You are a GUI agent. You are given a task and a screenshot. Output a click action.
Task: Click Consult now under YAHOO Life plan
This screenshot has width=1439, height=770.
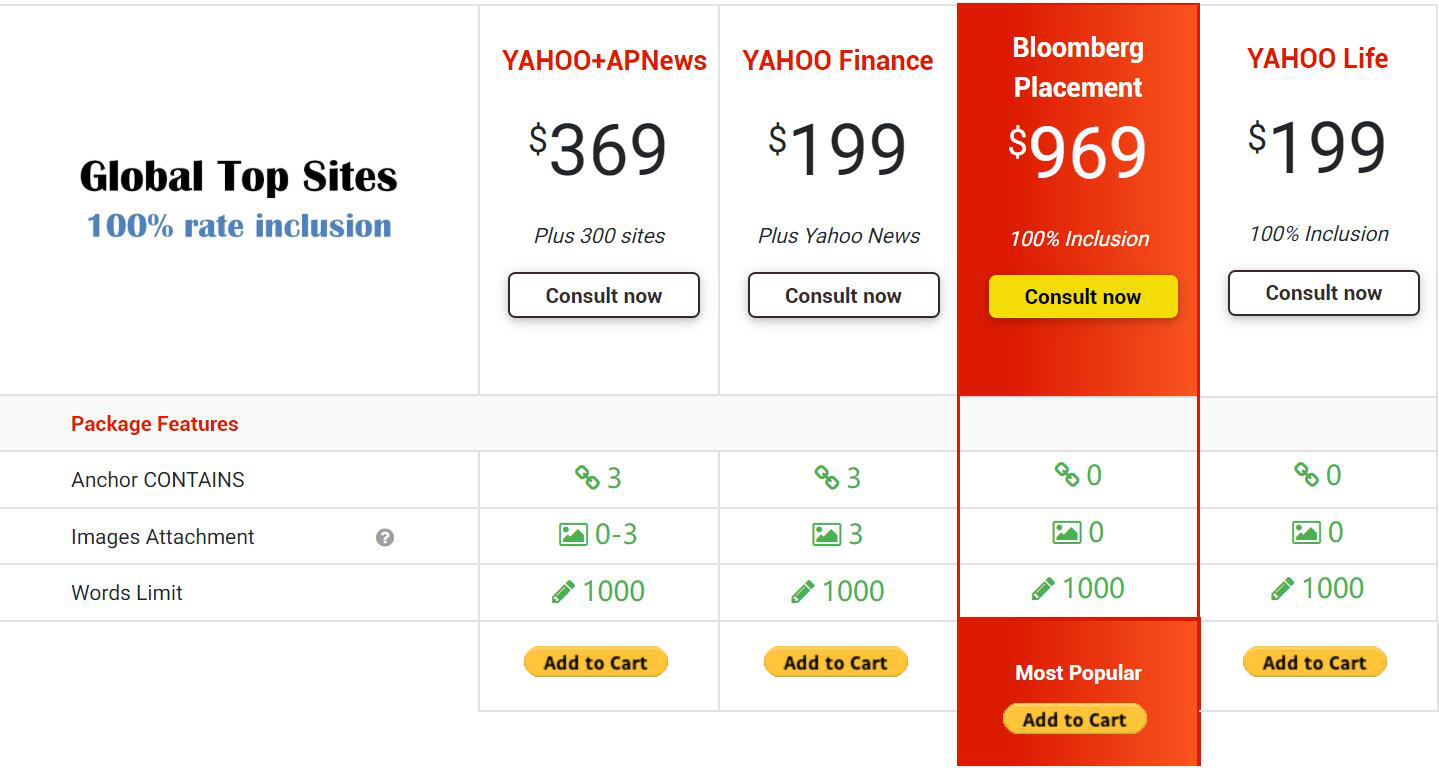click(x=1324, y=293)
